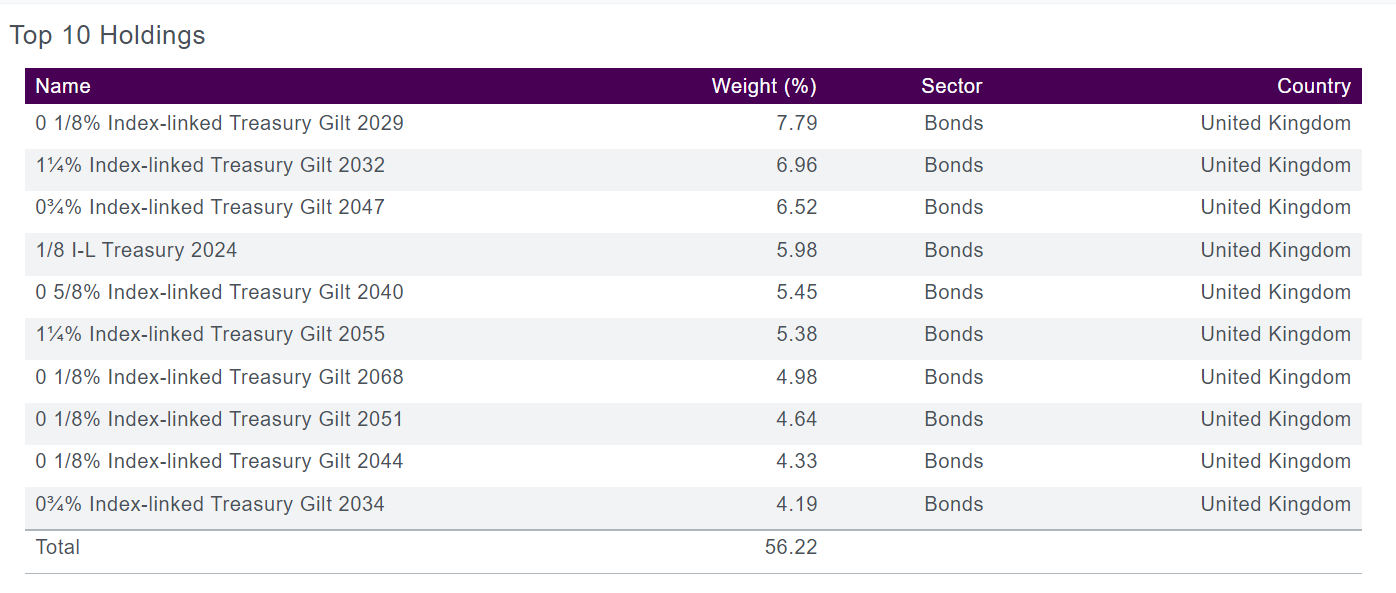Viewport: 1396px width, 593px height.
Task: Click the 7.79 weight value
Action: (796, 123)
